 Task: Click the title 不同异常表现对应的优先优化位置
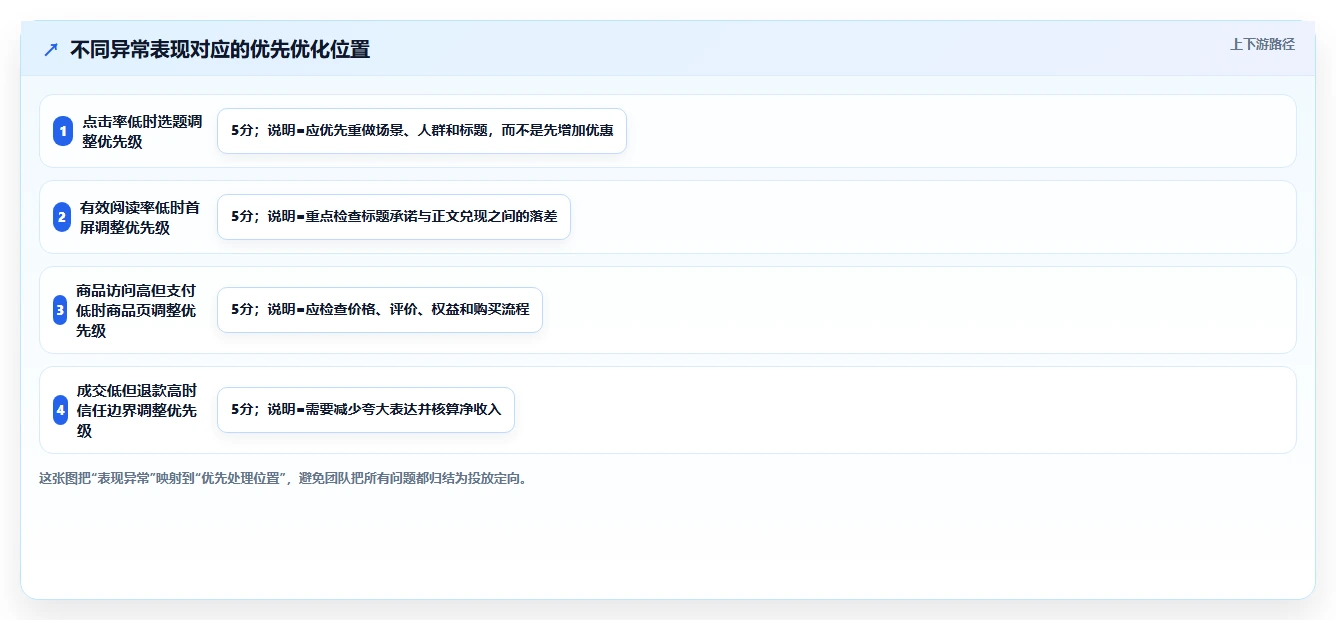[x=220, y=49]
